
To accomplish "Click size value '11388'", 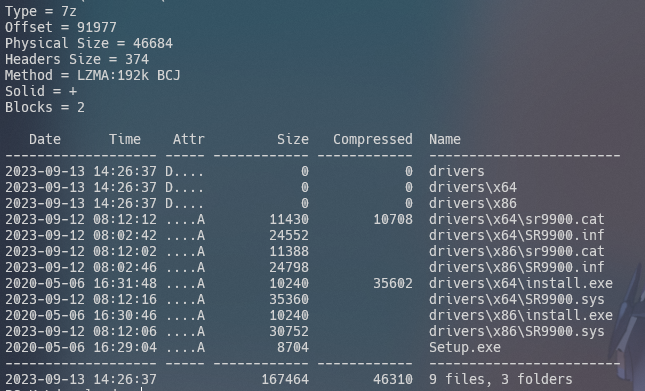I will 289,252.
